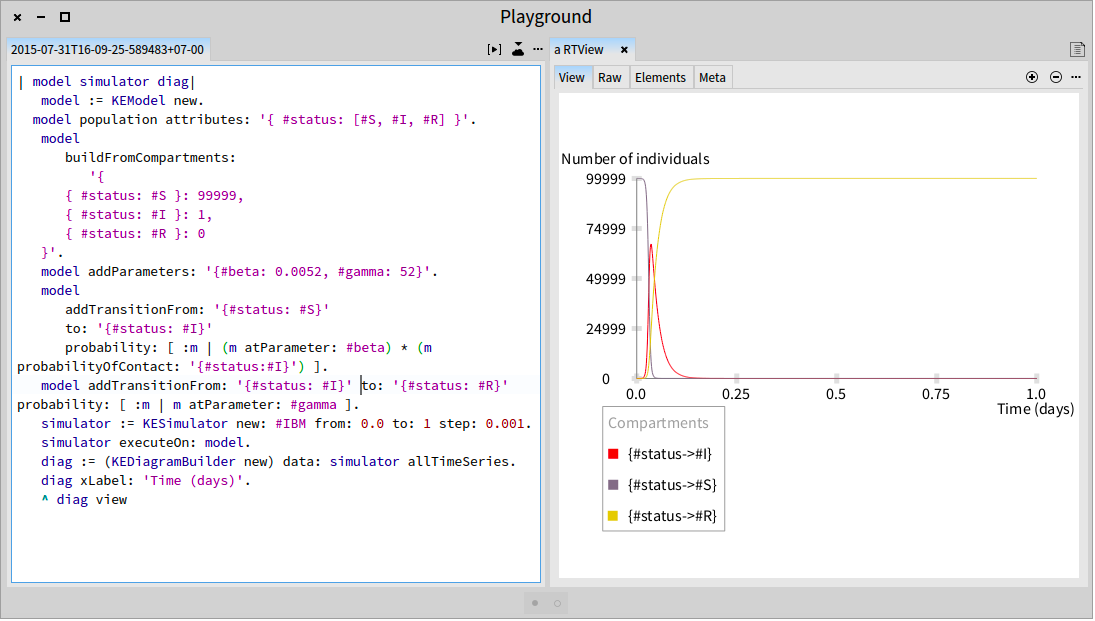The image size is (1095, 621).
Task: Select the View tab
Action: [571, 78]
